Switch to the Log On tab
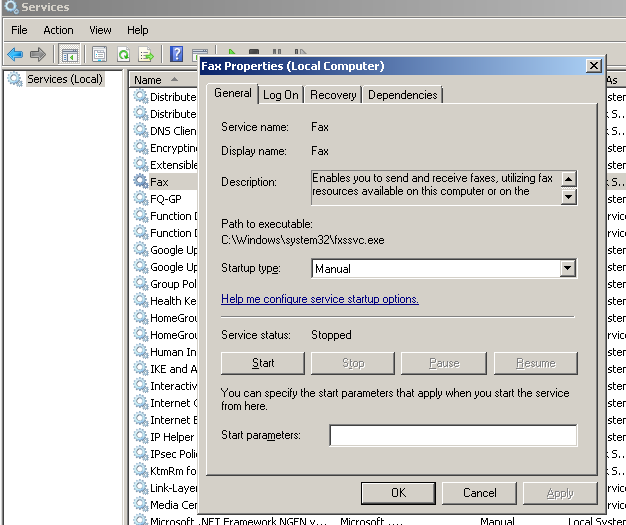This screenshot has width=626, height=525. (x=281, y=95)
